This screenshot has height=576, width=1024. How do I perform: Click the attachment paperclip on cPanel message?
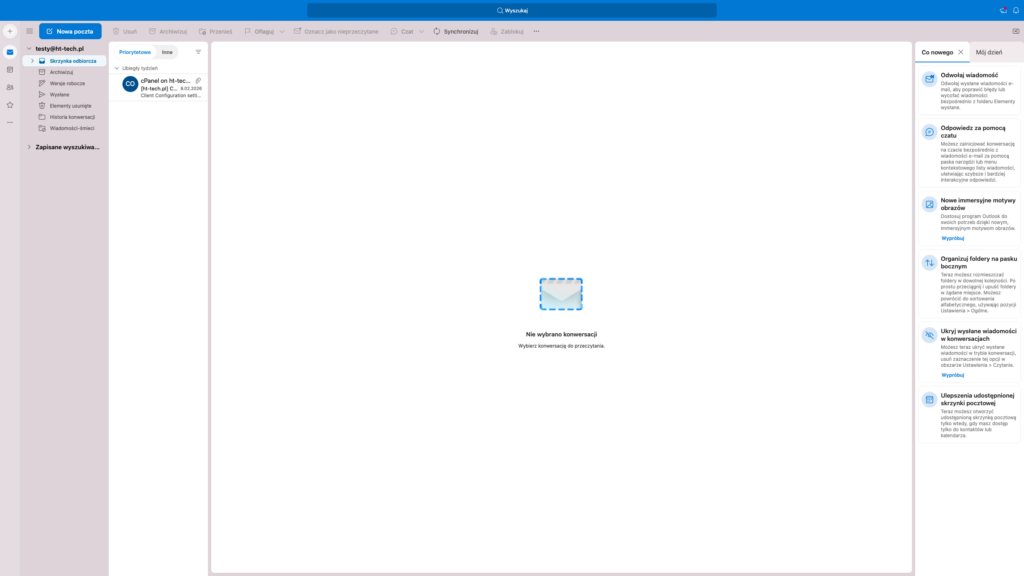[x=198, y=80]
